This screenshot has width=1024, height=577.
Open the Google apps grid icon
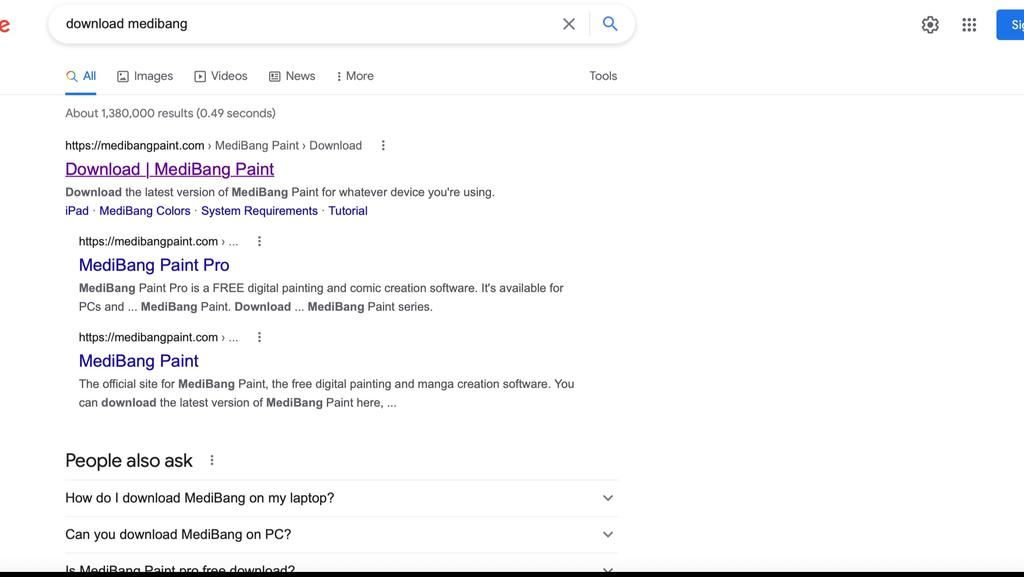969,25
